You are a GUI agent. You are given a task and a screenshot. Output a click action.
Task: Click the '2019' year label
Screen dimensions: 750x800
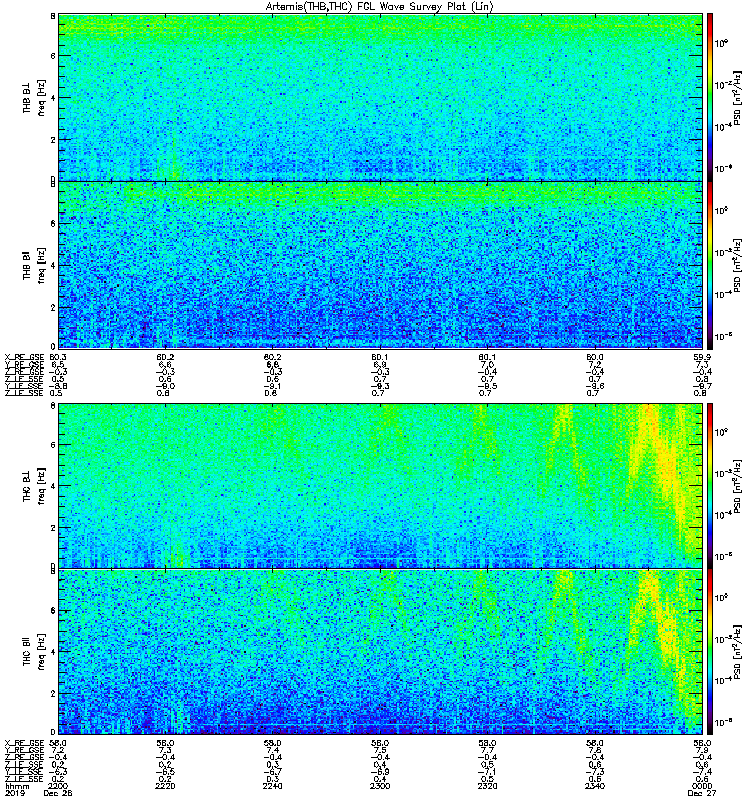pyautogui.click(x=14, y=793)
